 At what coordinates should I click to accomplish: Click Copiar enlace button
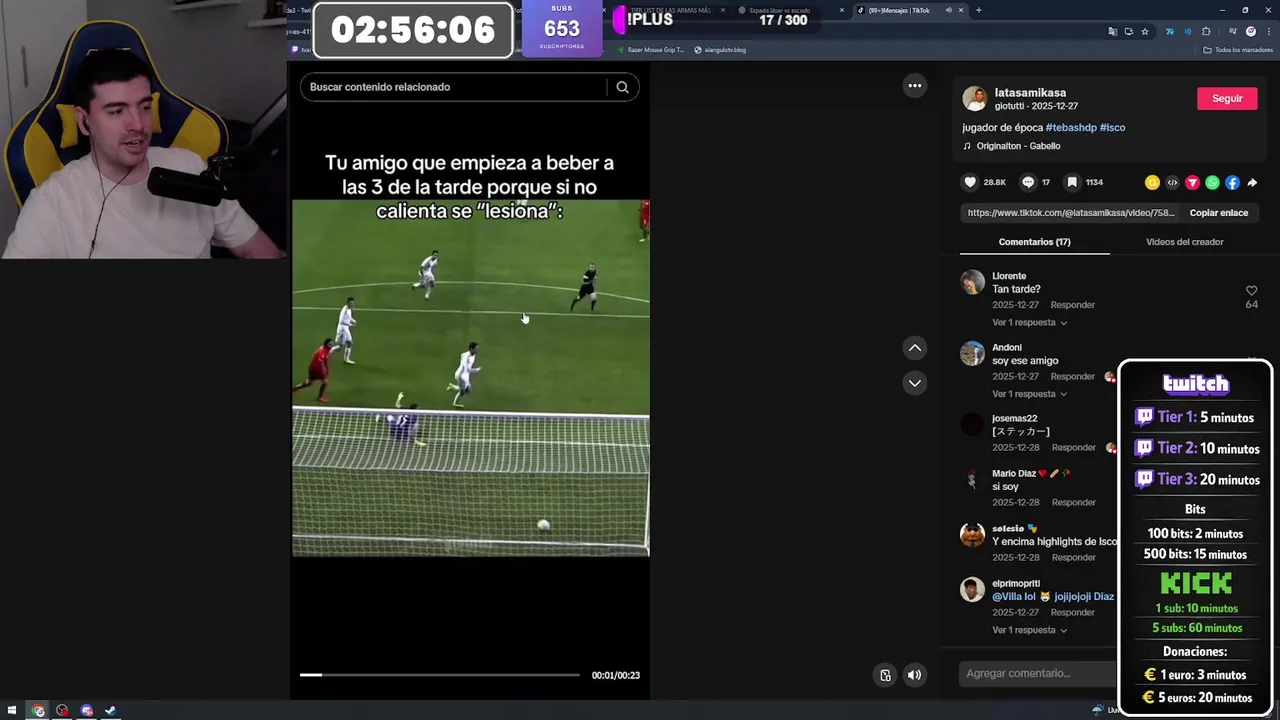(x=1218, y=213)
